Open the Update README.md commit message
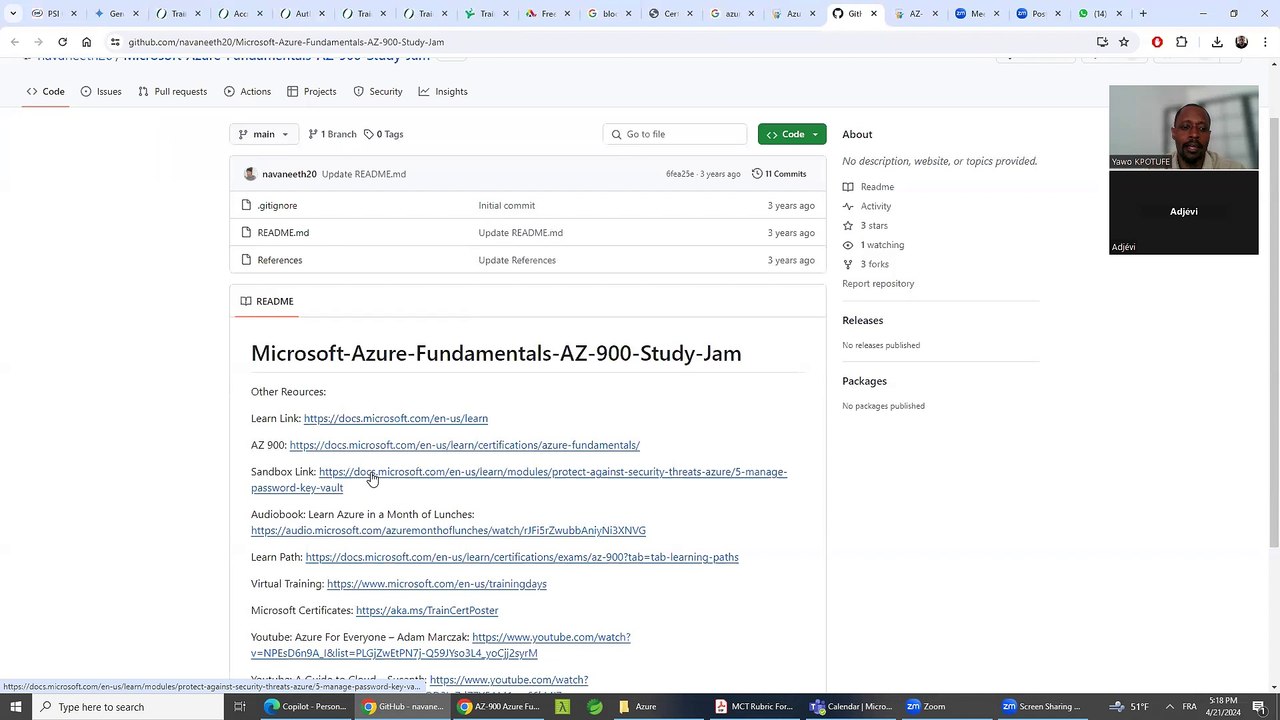The height and width of the screenshot is (720, 1280). tap(364, 174)
